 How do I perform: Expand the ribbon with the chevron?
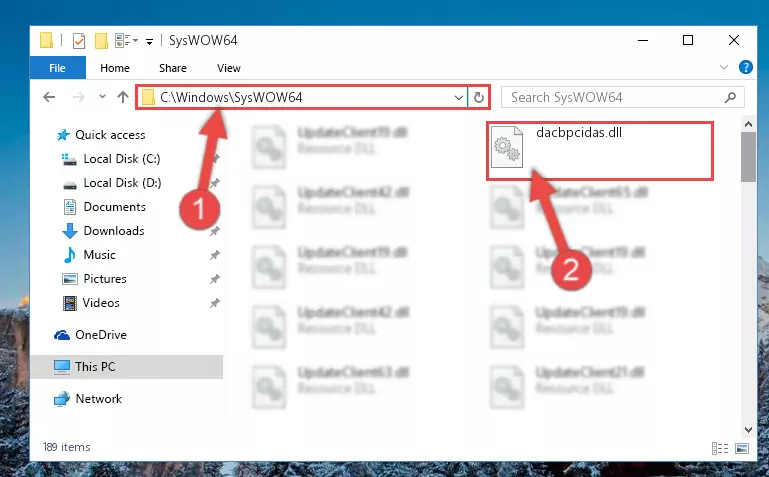pos(723,67)
